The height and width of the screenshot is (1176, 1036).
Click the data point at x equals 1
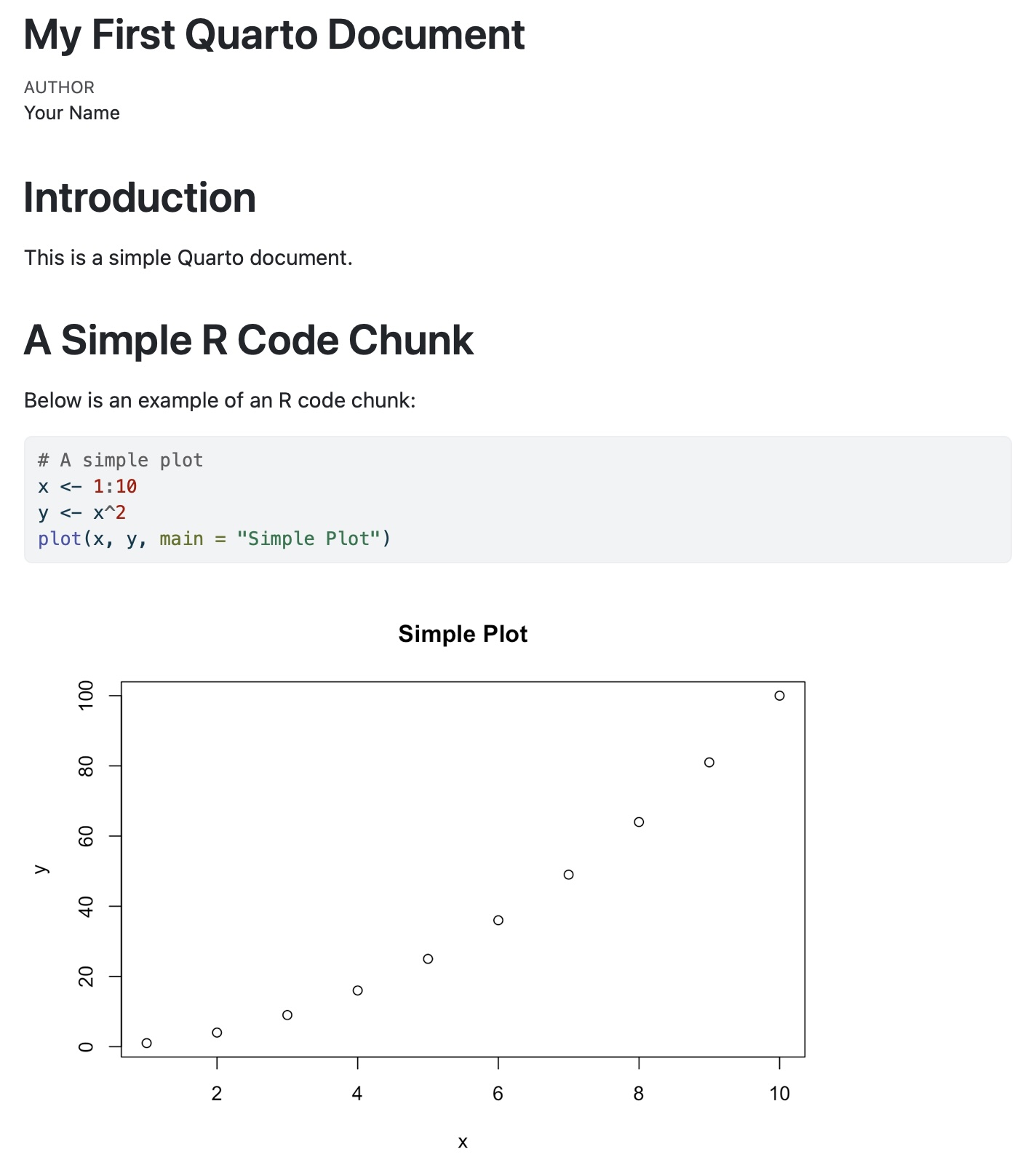pos(146,1043)
